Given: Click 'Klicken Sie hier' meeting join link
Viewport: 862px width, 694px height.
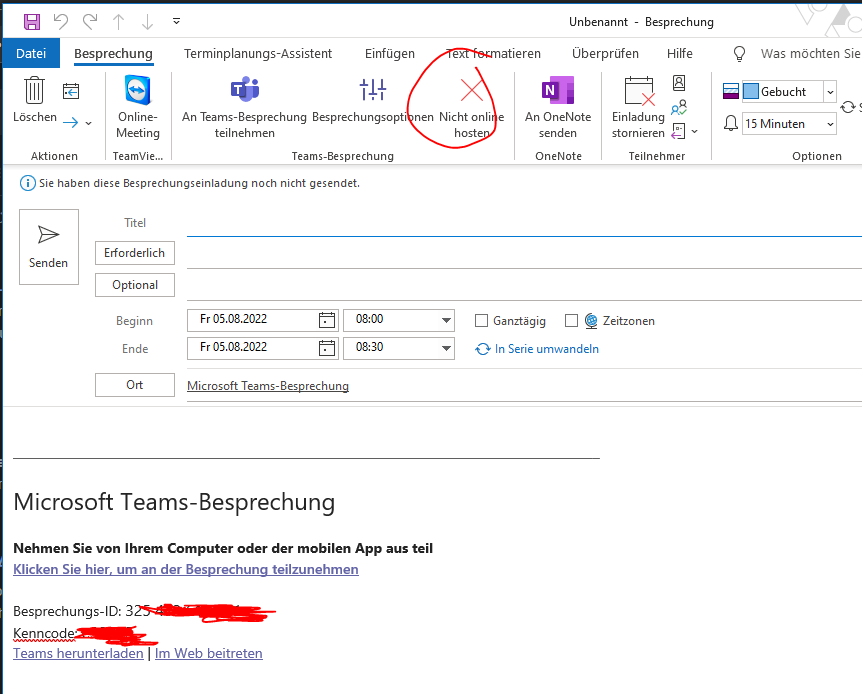Looking at the screenshot, I should (186, 569).
